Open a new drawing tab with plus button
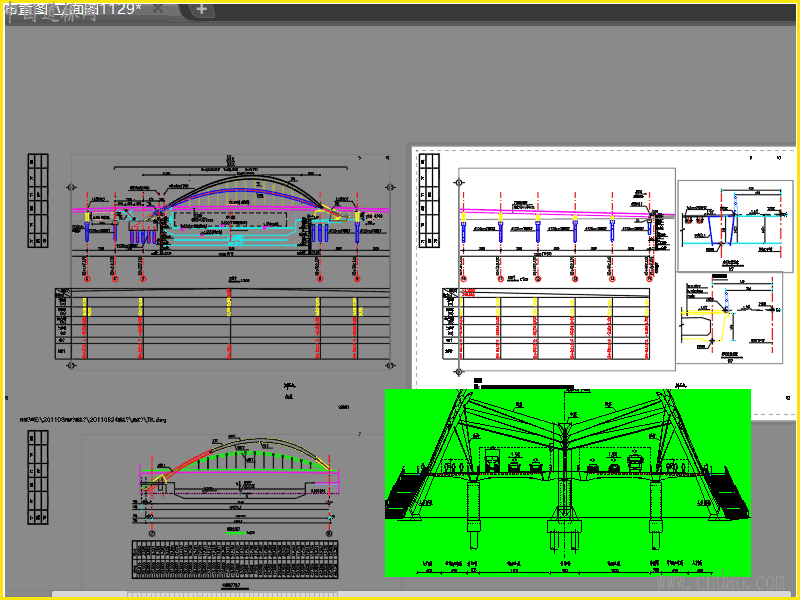Viewport: 800px width, 600px height. (x=201, y=9)
